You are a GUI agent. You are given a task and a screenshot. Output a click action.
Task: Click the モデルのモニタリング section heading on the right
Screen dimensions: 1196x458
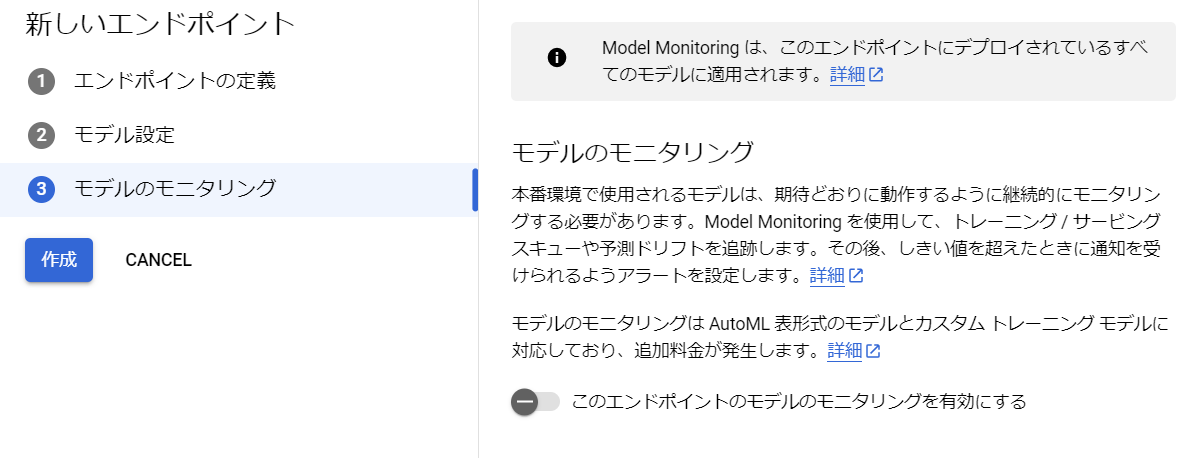pyautogui.click(x=632, y=151)
